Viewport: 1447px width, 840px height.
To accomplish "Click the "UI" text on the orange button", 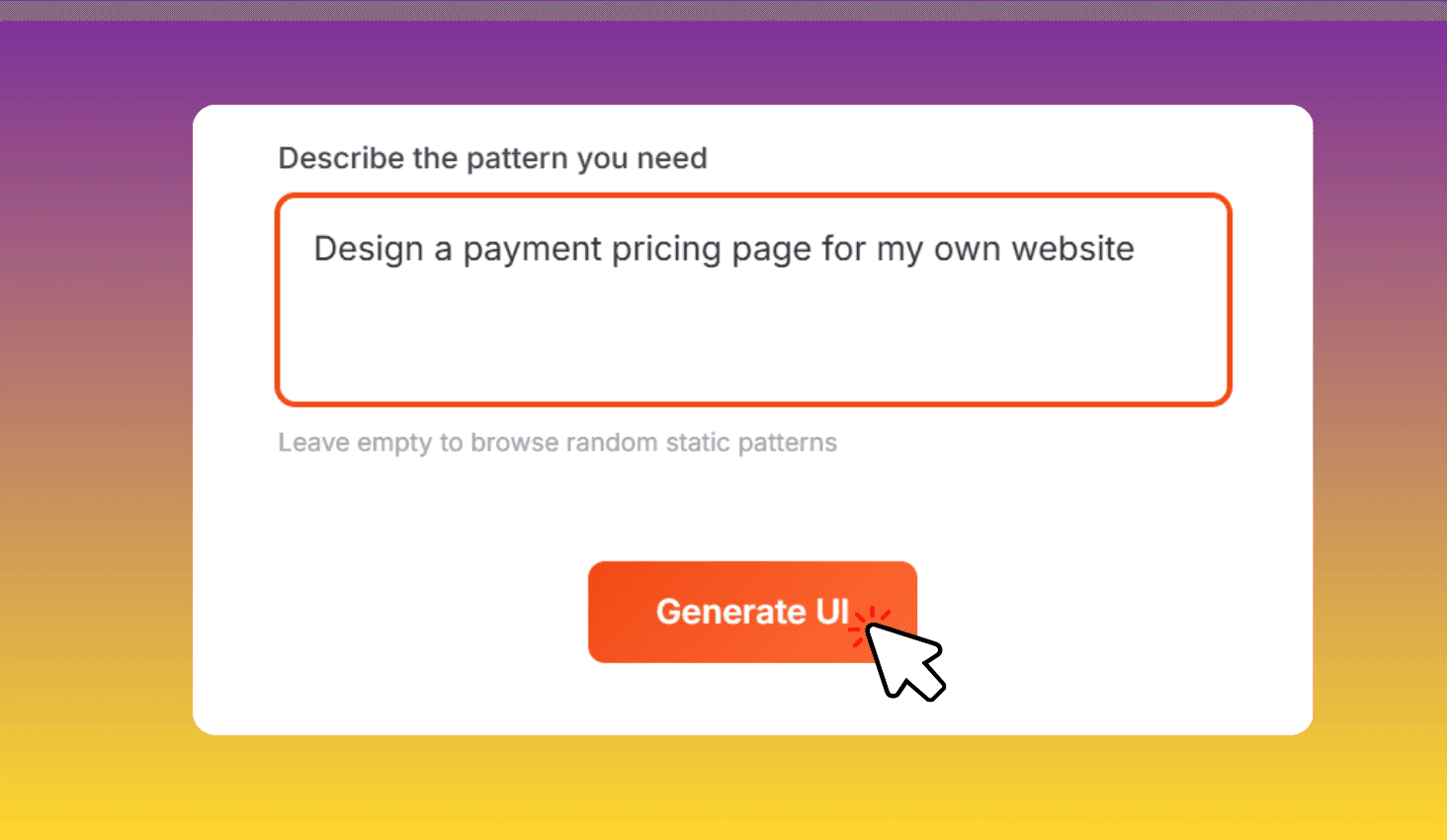I will click(x=832, y=613).
